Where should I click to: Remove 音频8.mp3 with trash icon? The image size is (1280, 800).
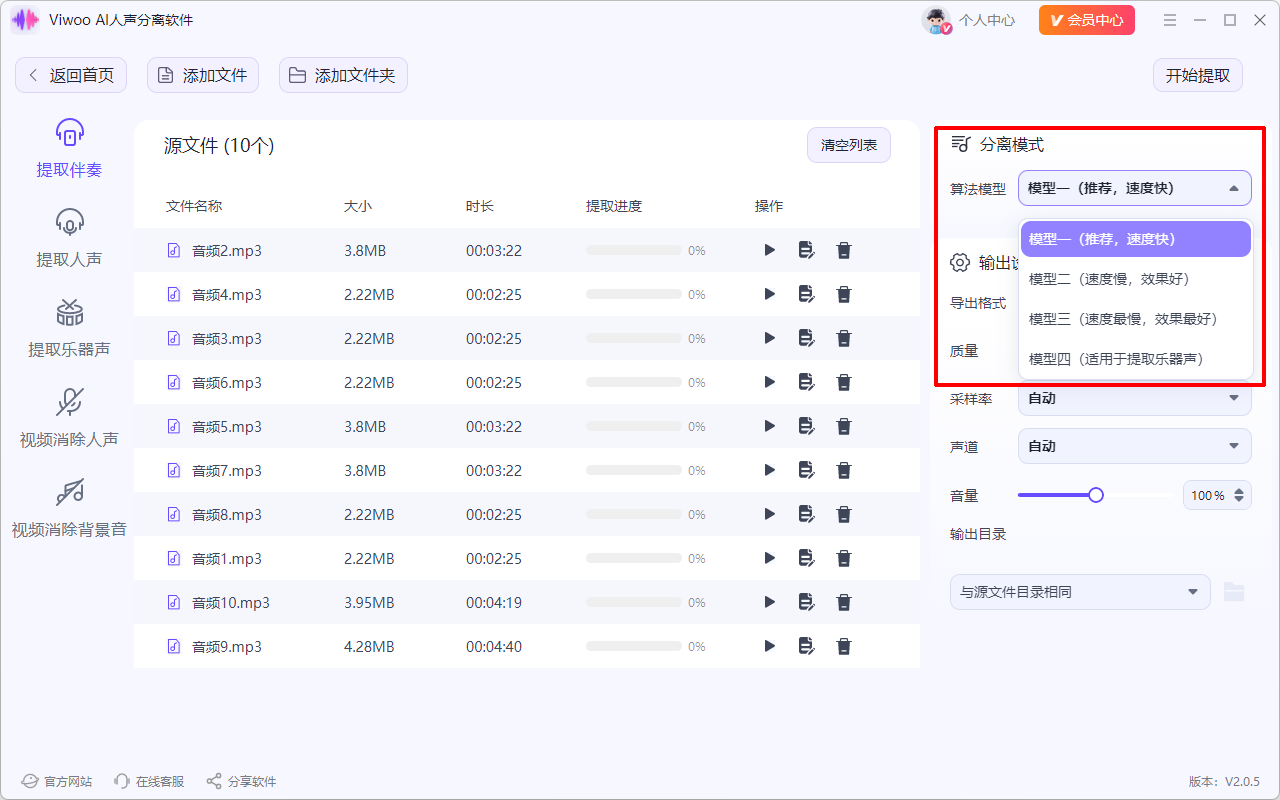844,514
